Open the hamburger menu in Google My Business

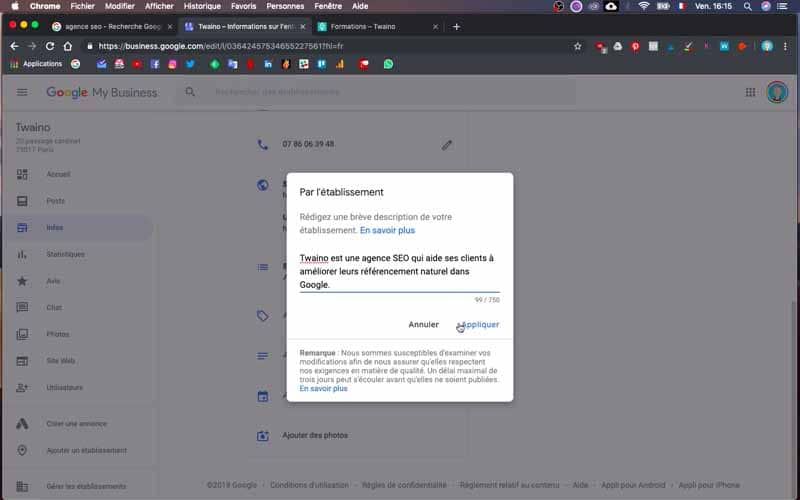22,92
